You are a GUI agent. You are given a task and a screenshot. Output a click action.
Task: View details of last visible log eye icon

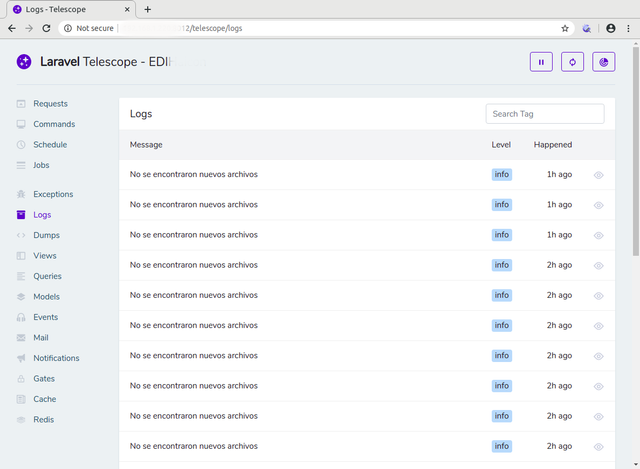(598, 447)
